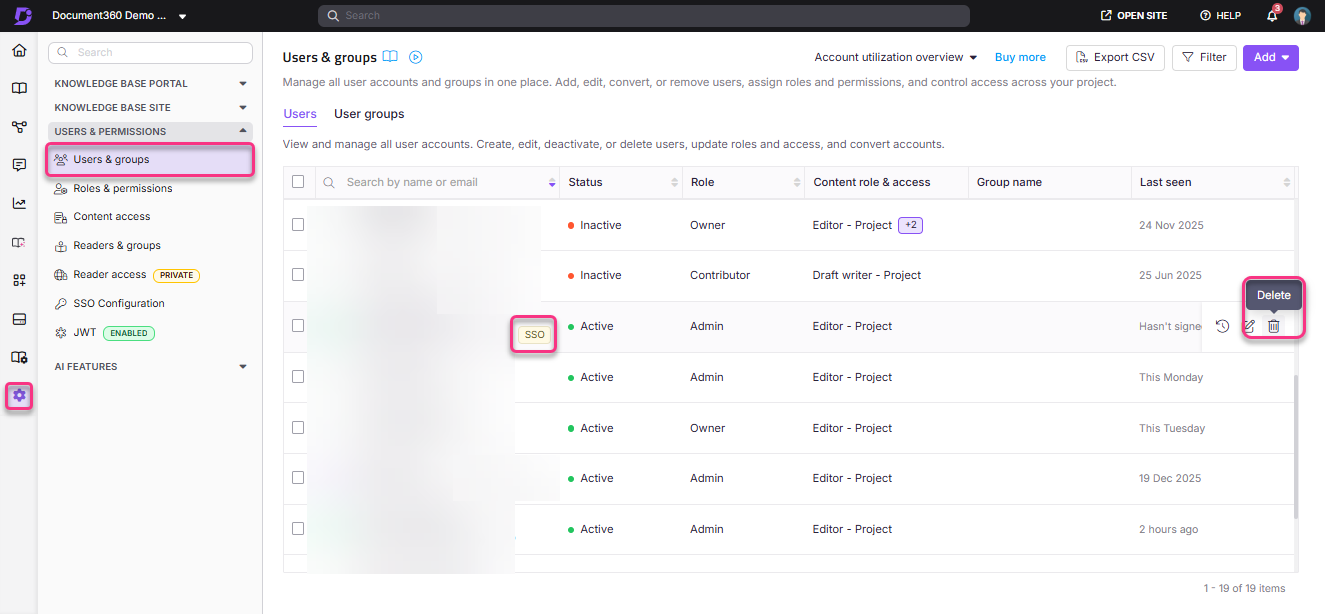Check the first Inactive Owner row's checkbox
The image size is (1325, 615).
pos(296,225)
